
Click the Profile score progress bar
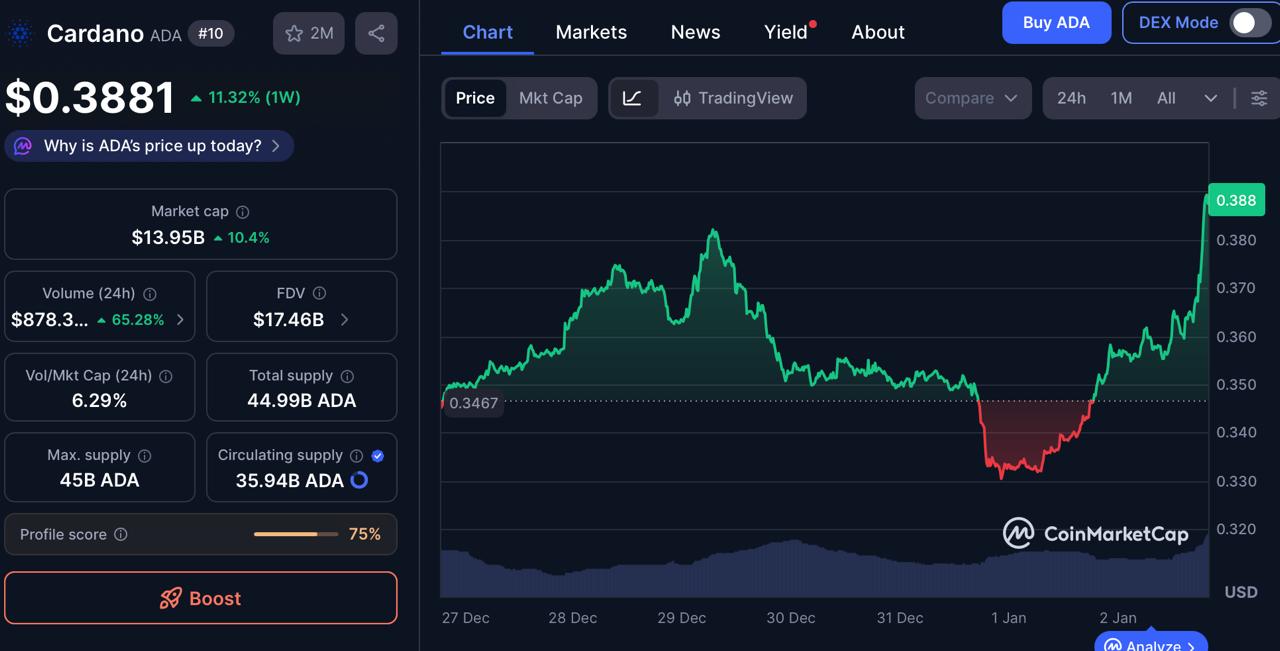[x=294, y=534]
